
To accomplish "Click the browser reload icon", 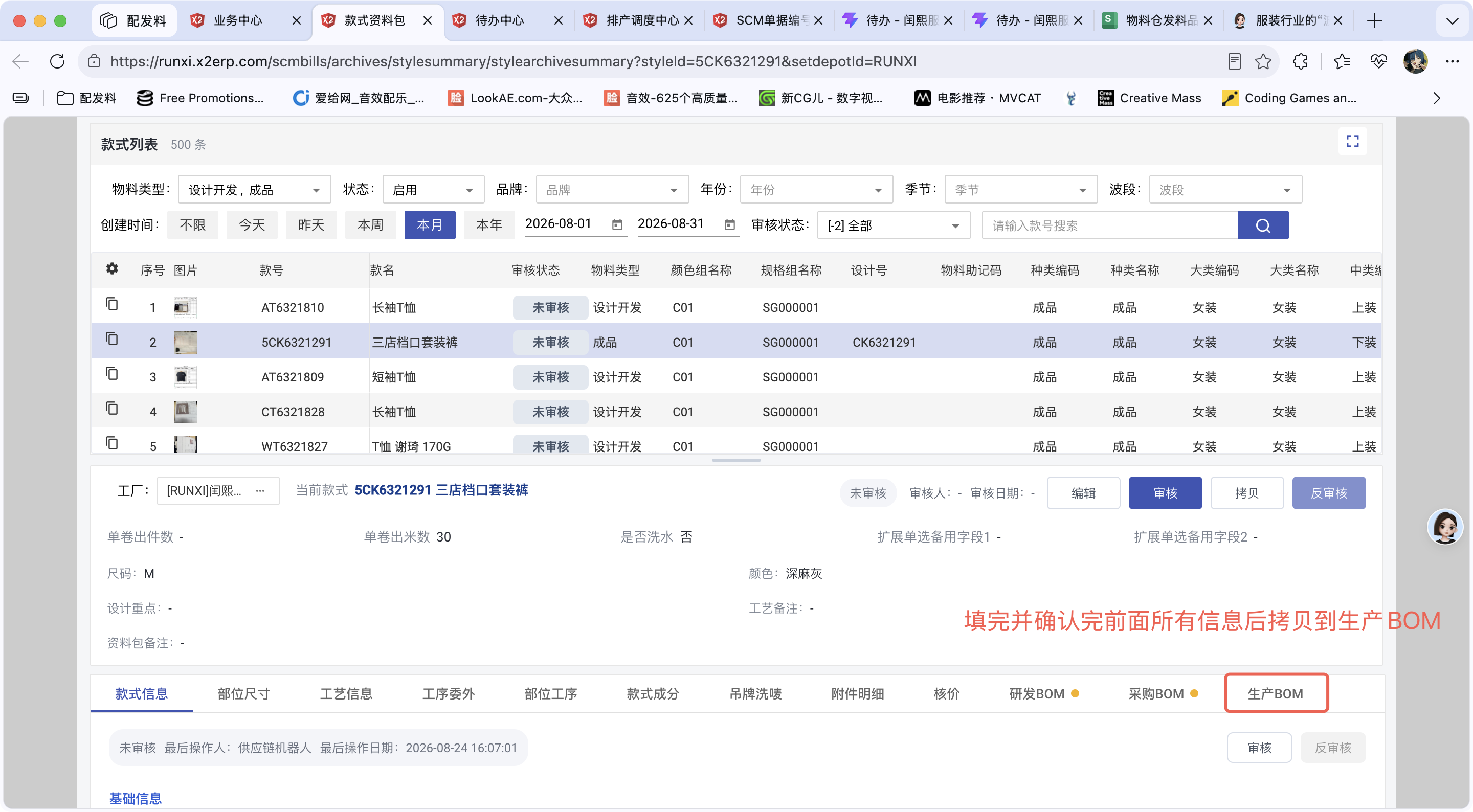I will 57,61.
